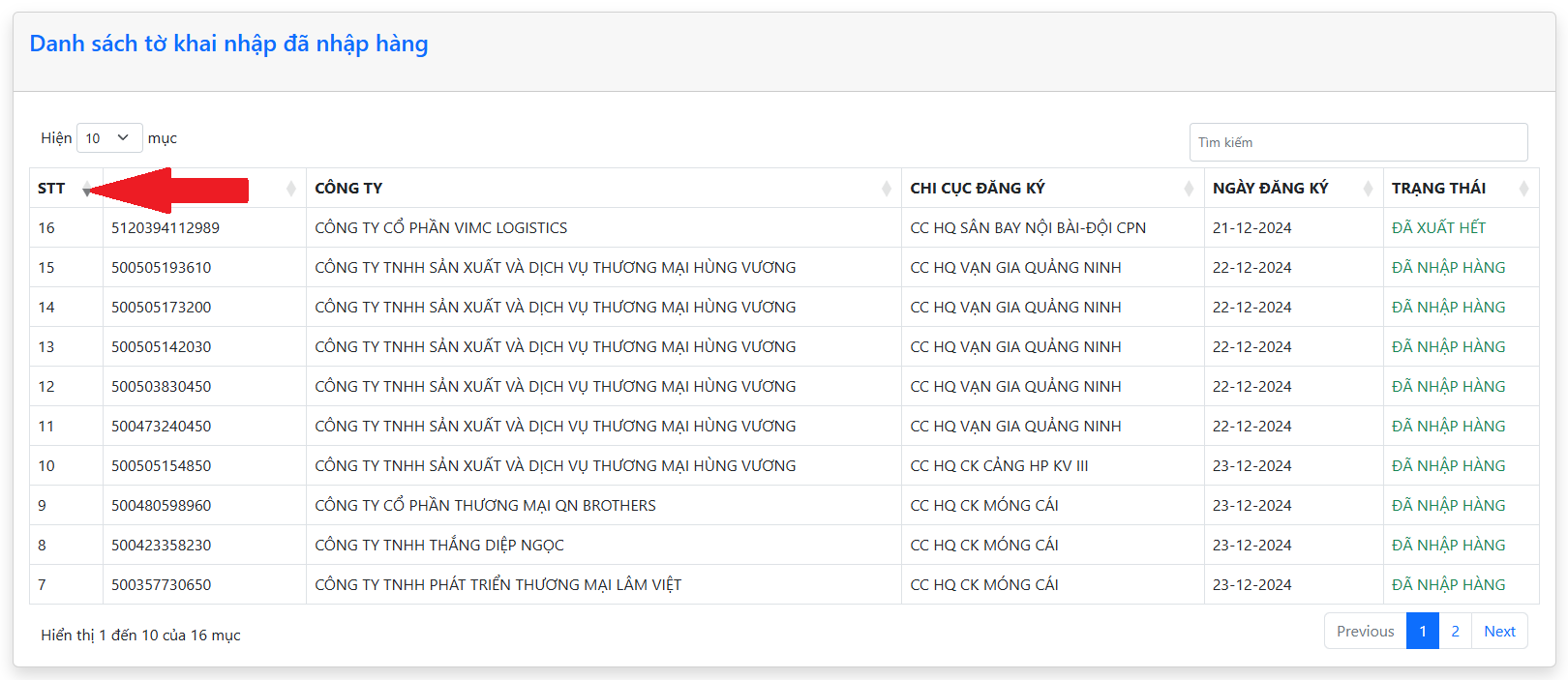
Task: Click sort arrows of the declaration number column
Action: coord(290,189)
